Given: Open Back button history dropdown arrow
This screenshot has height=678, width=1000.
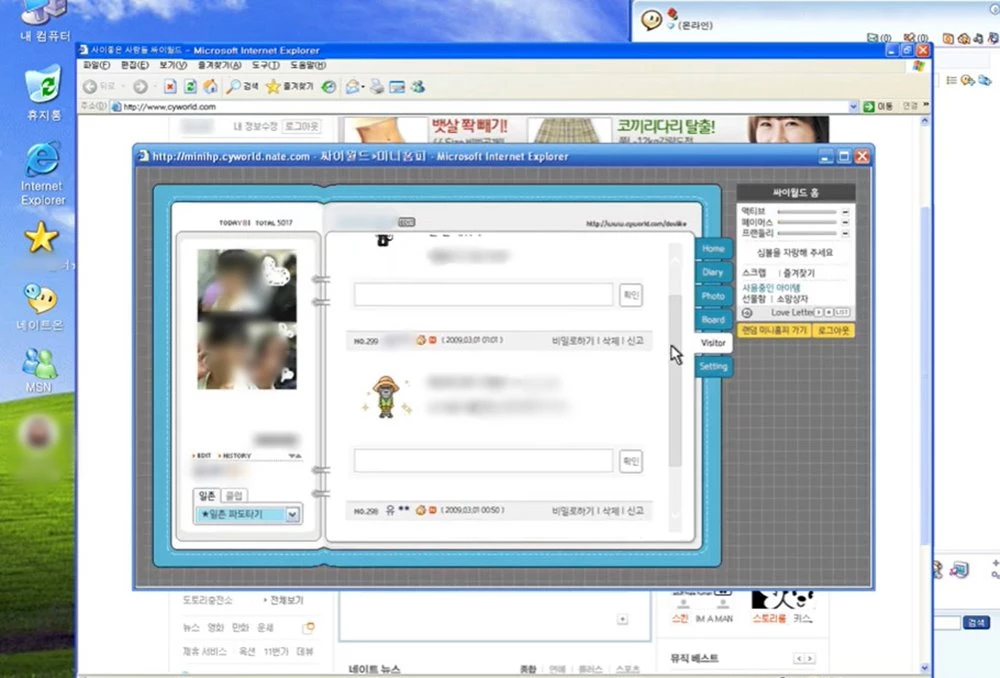Looking at the screenshot, I should [x=122, y=87].
